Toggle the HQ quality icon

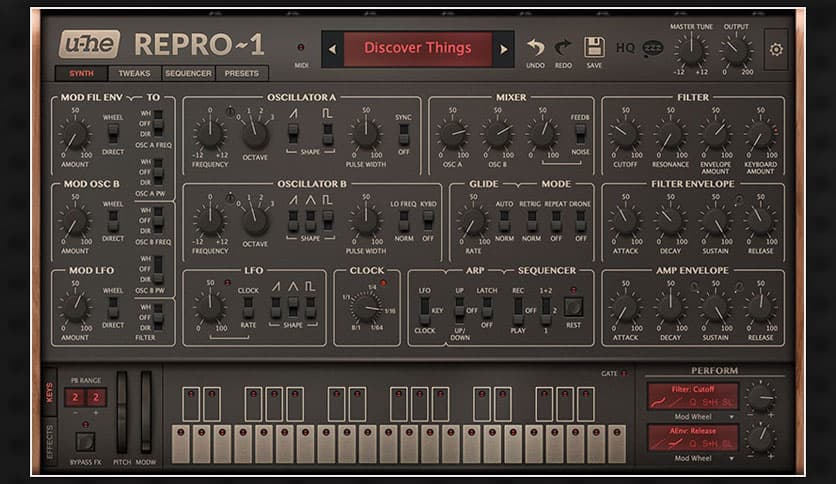click(x=625, y=47)
